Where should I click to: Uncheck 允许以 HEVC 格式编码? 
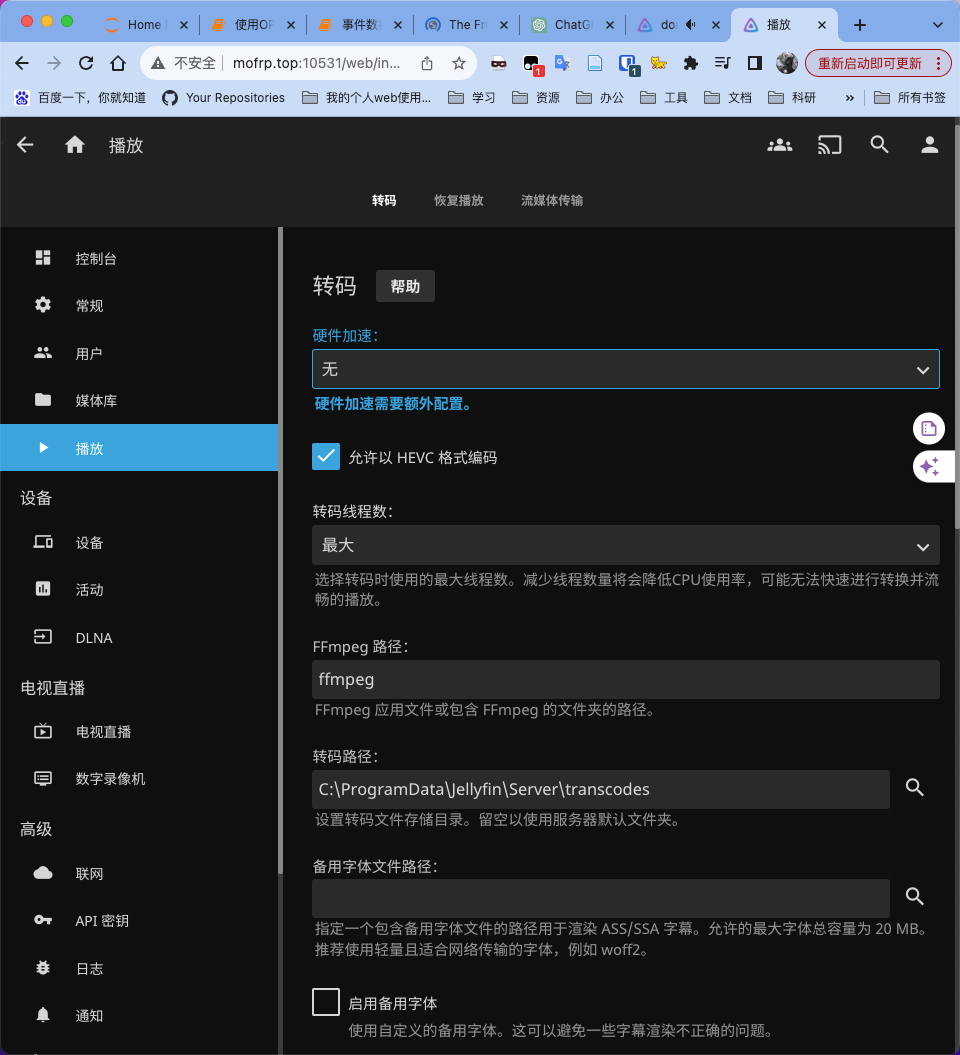point(326,456)
